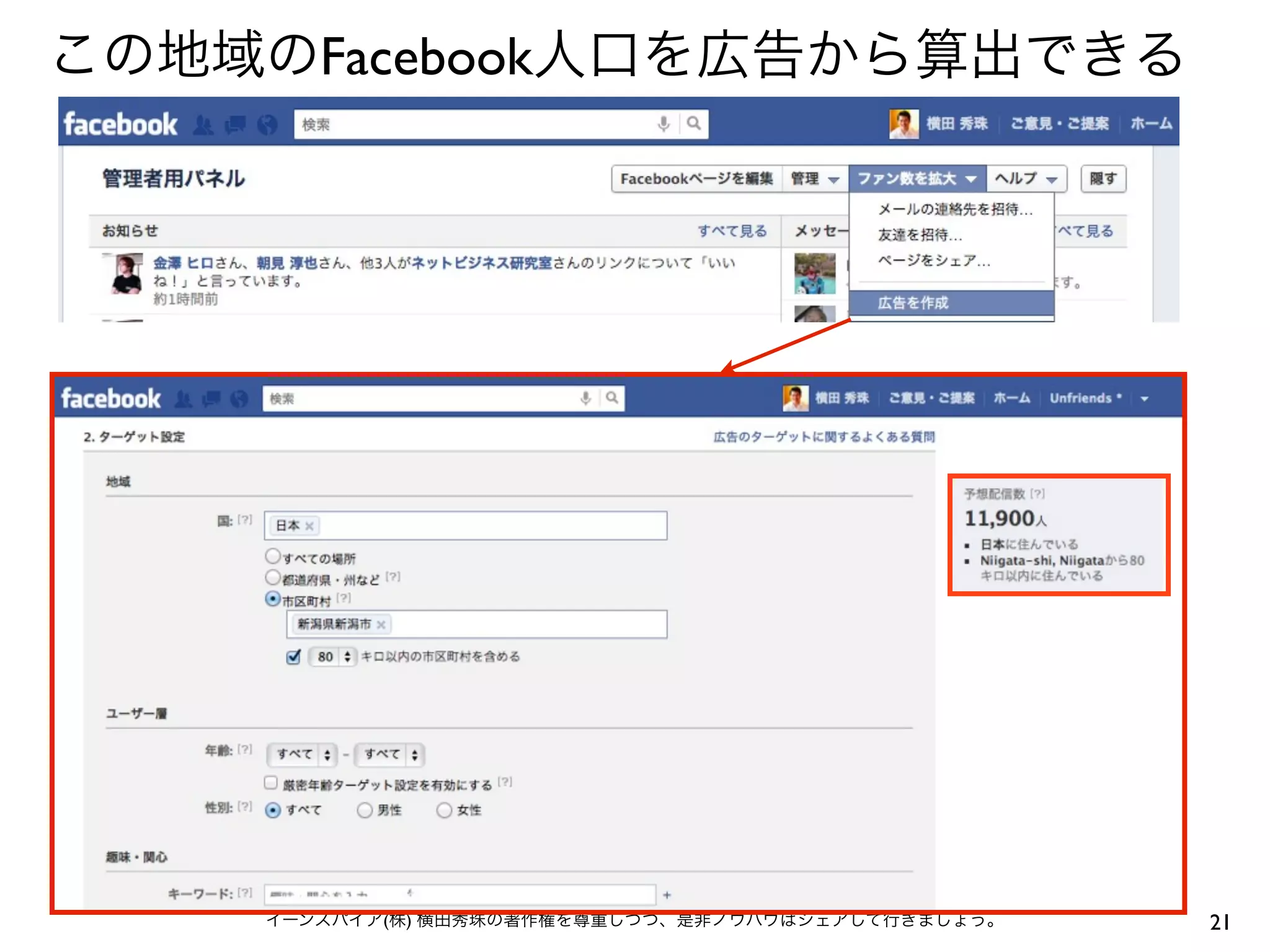The image size is (1270, 952).
Task: Click the 隠す button
Action: (x=1103, y=179)
